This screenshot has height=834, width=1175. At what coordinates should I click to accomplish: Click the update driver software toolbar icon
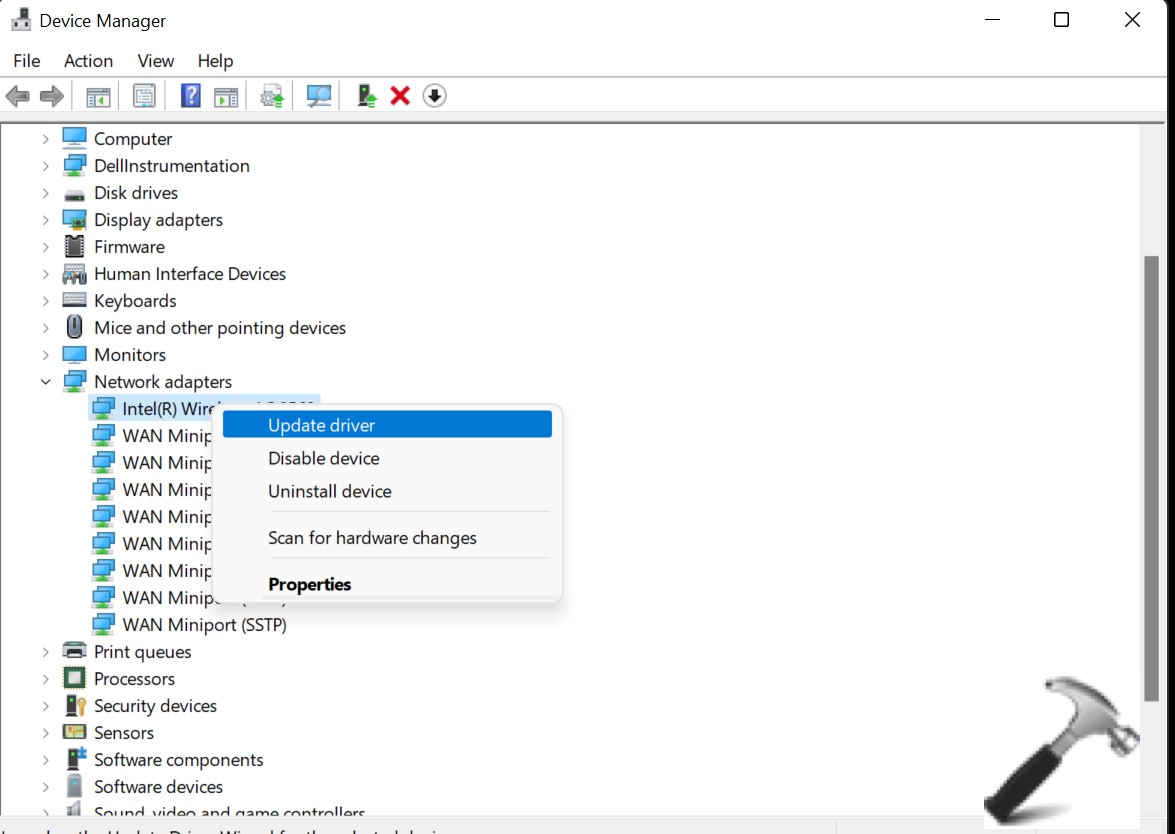(x=272, y=96)
